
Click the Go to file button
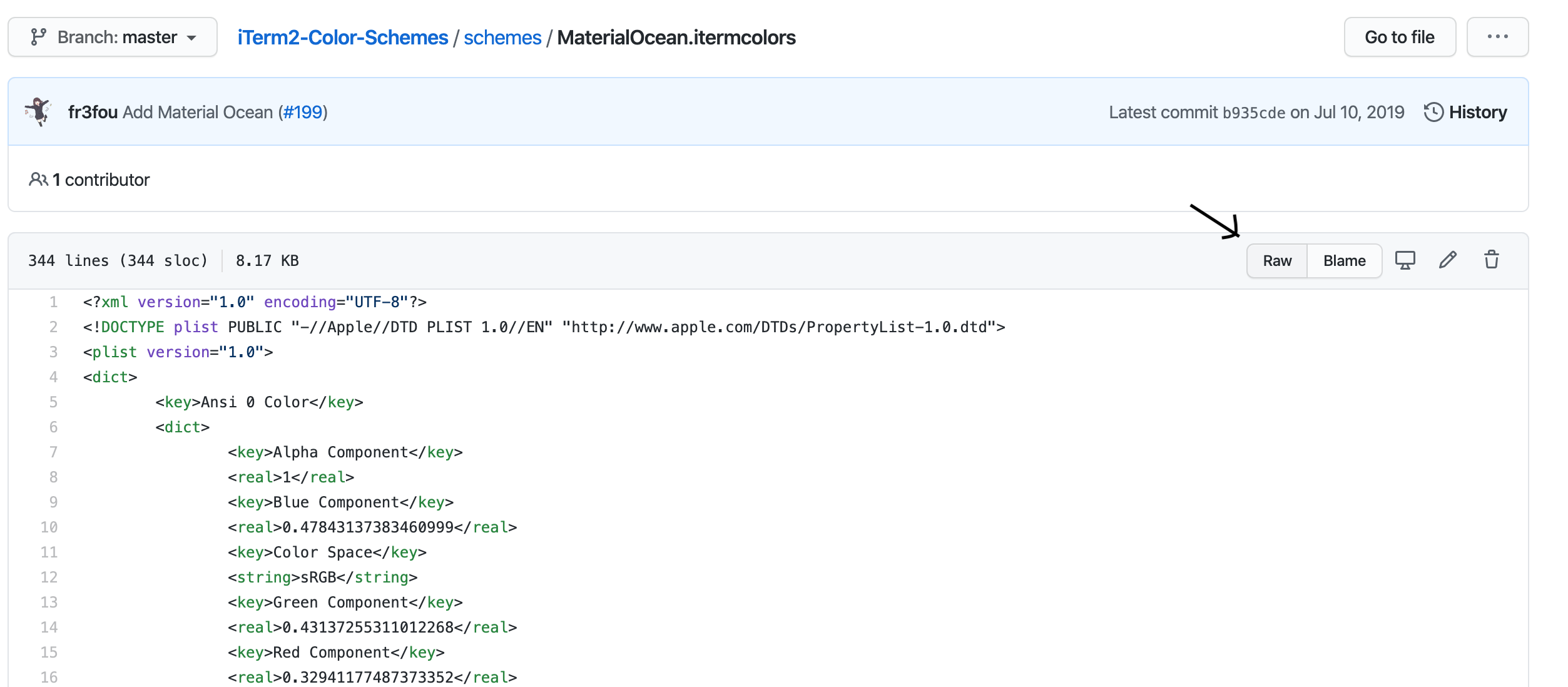1399,38
